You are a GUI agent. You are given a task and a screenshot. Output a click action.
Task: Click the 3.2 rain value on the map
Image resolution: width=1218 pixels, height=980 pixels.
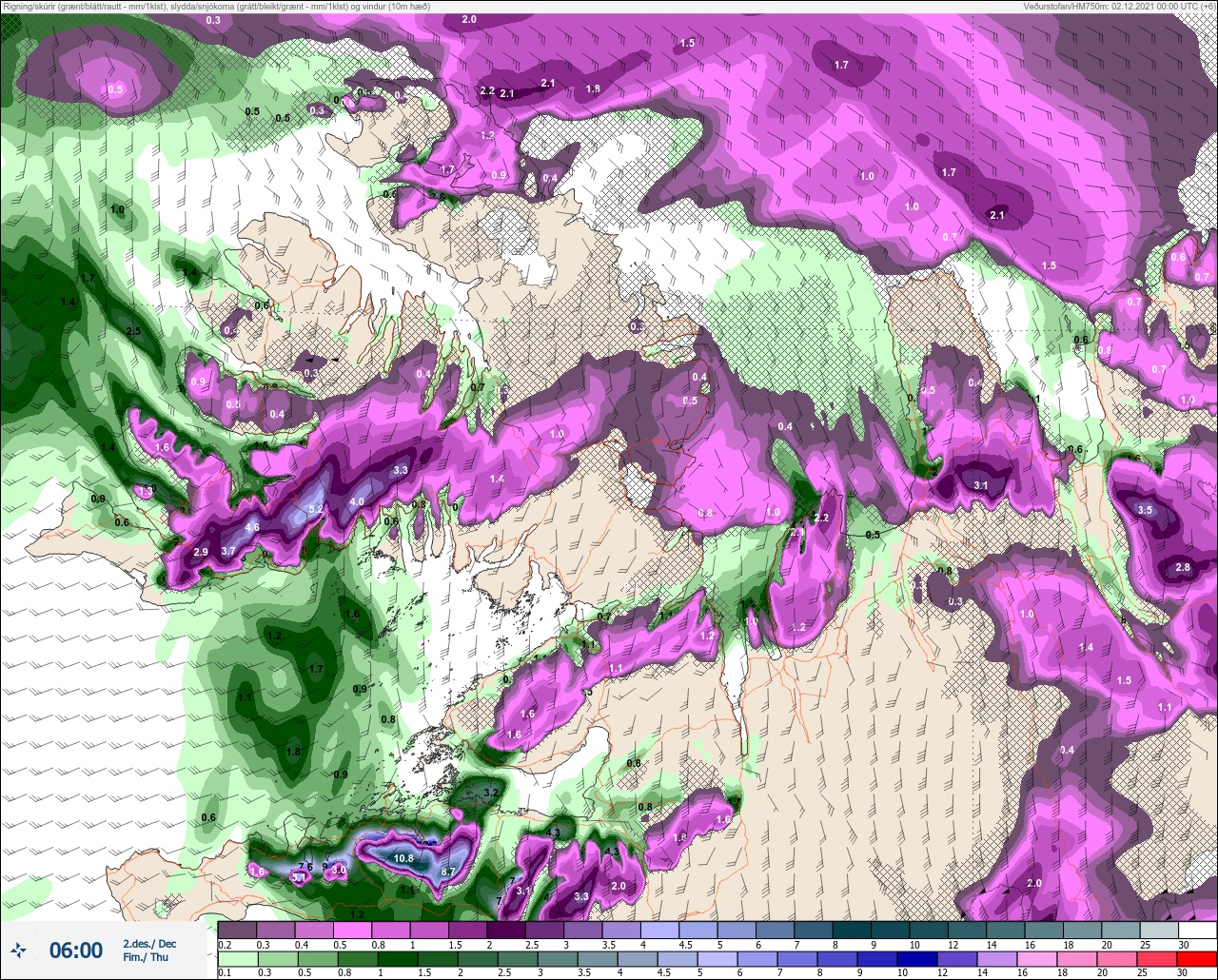(x=491, y=793)
